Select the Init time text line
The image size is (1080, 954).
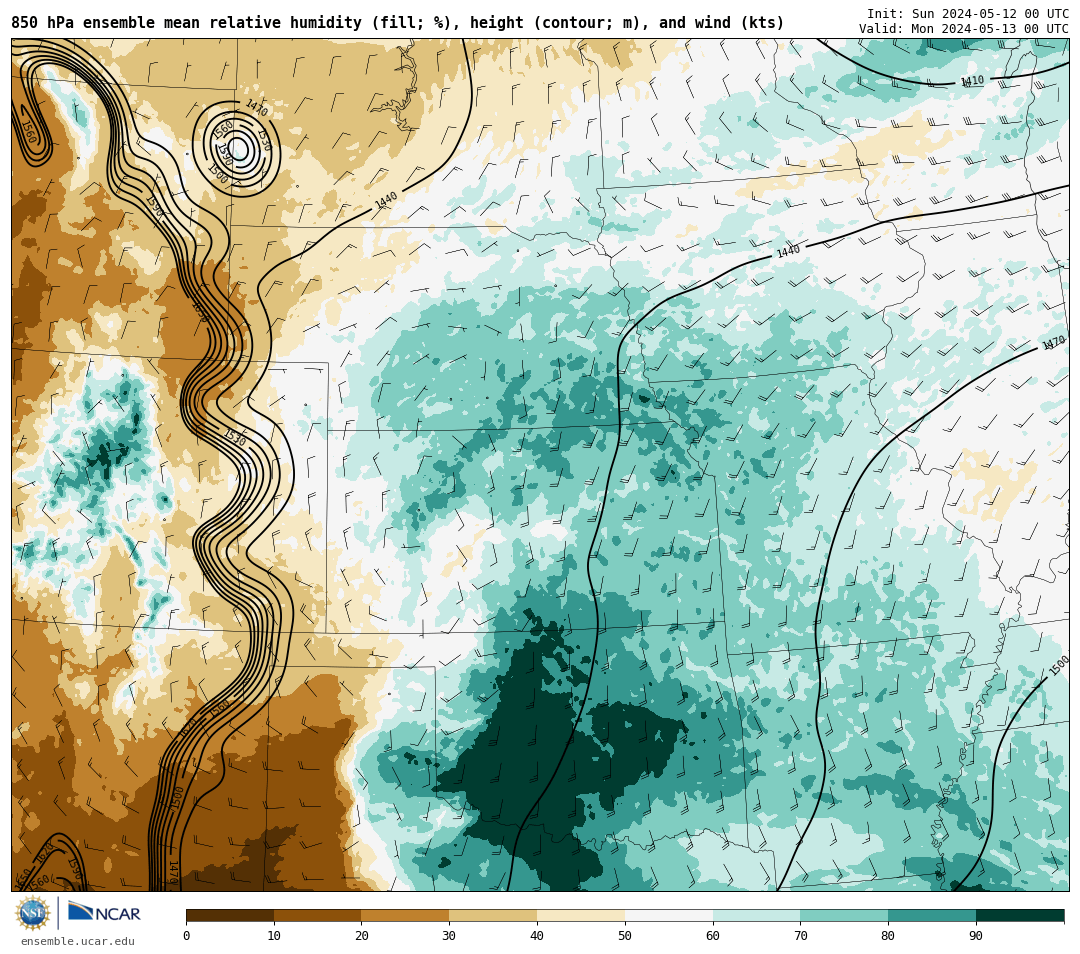(968, 14)
